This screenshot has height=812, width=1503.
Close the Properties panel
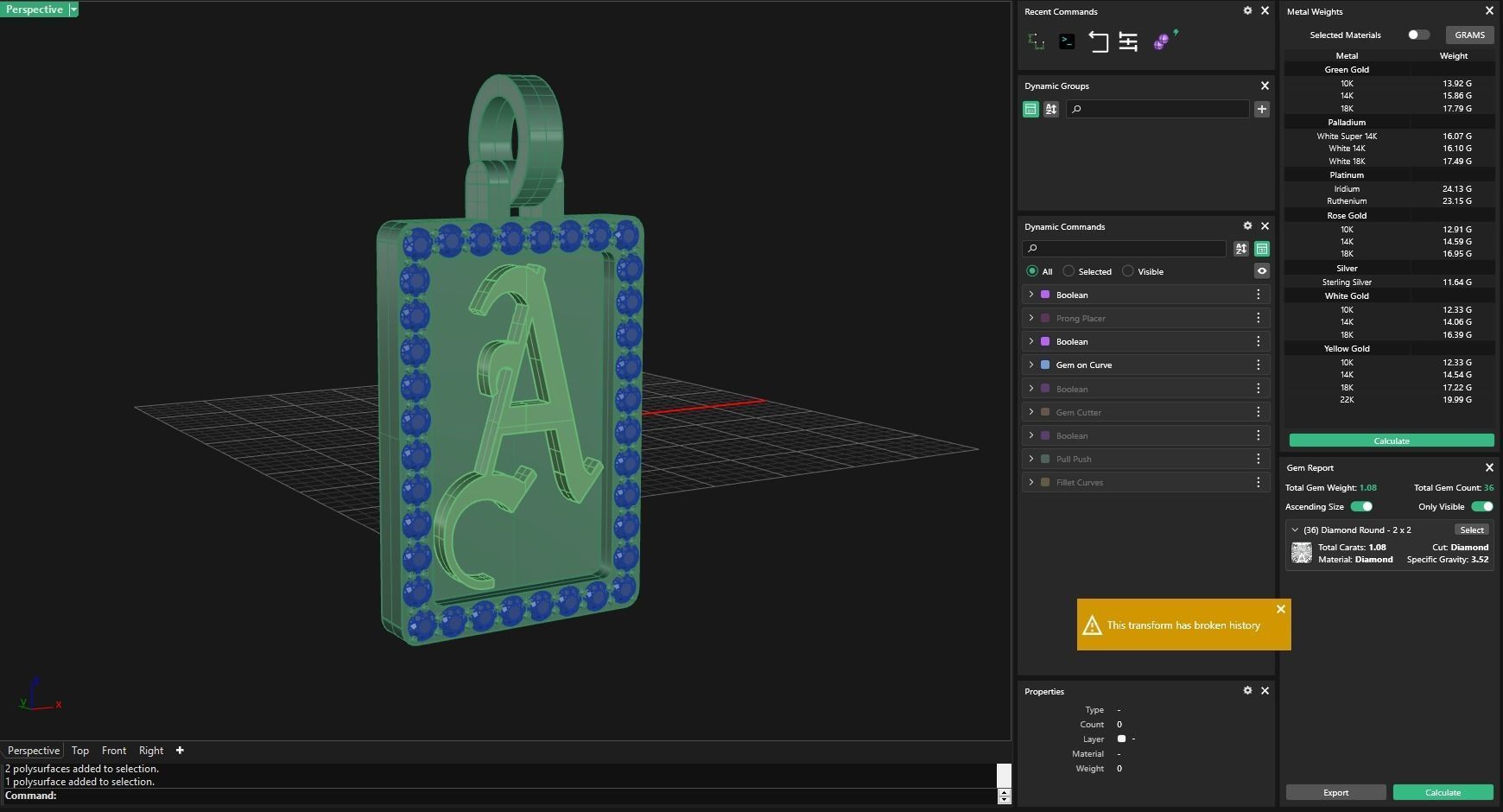pos(1265,691)
